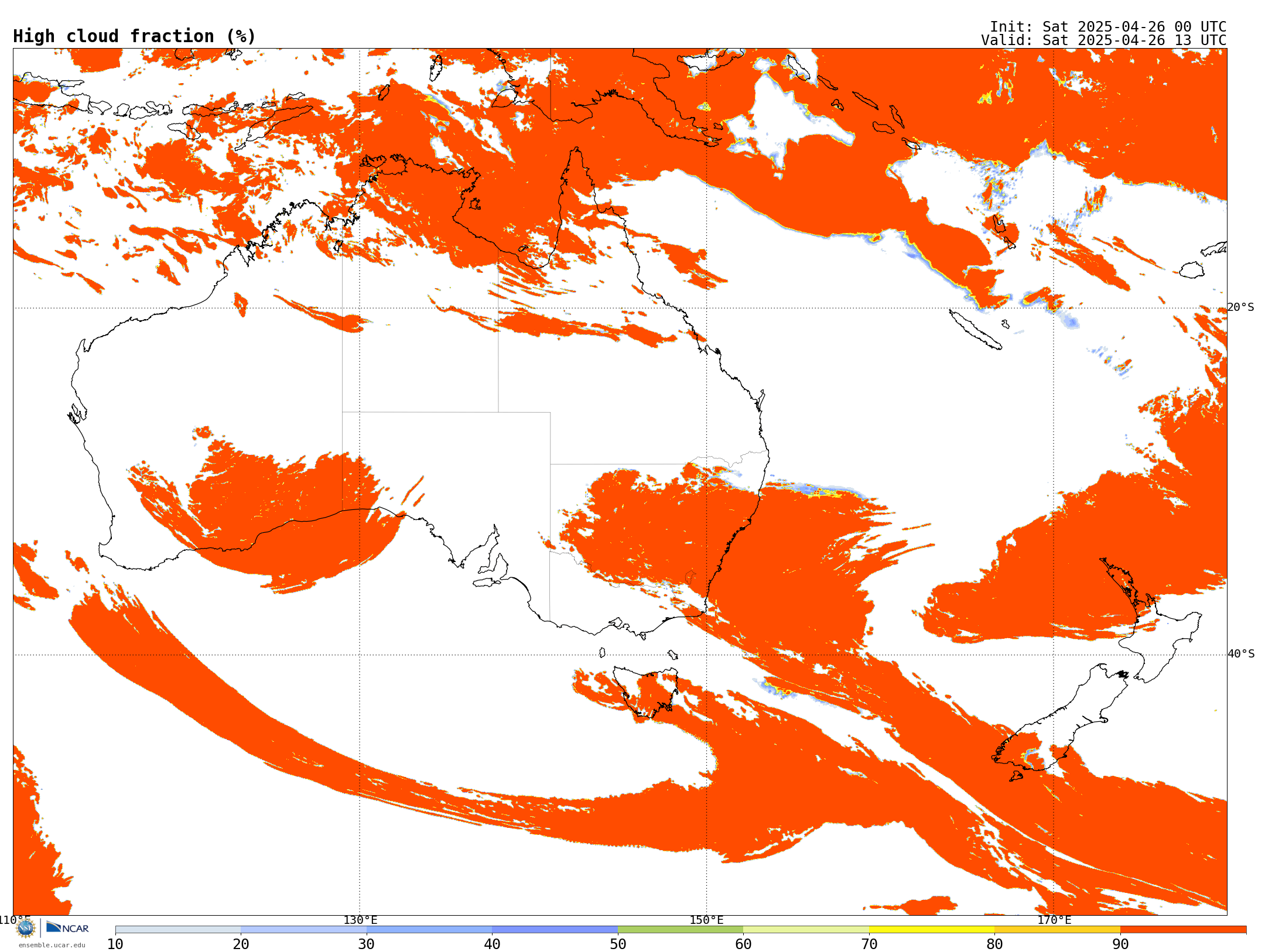Click the colorbar tick label 20
The width and height of the screenshot is (1265, 952).
241,944
